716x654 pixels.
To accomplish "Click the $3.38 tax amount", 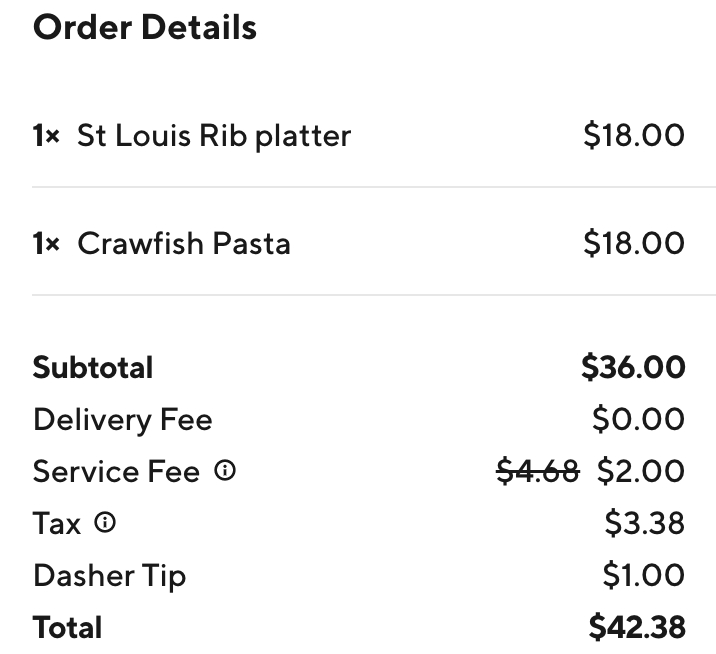I will pos(644,523).
